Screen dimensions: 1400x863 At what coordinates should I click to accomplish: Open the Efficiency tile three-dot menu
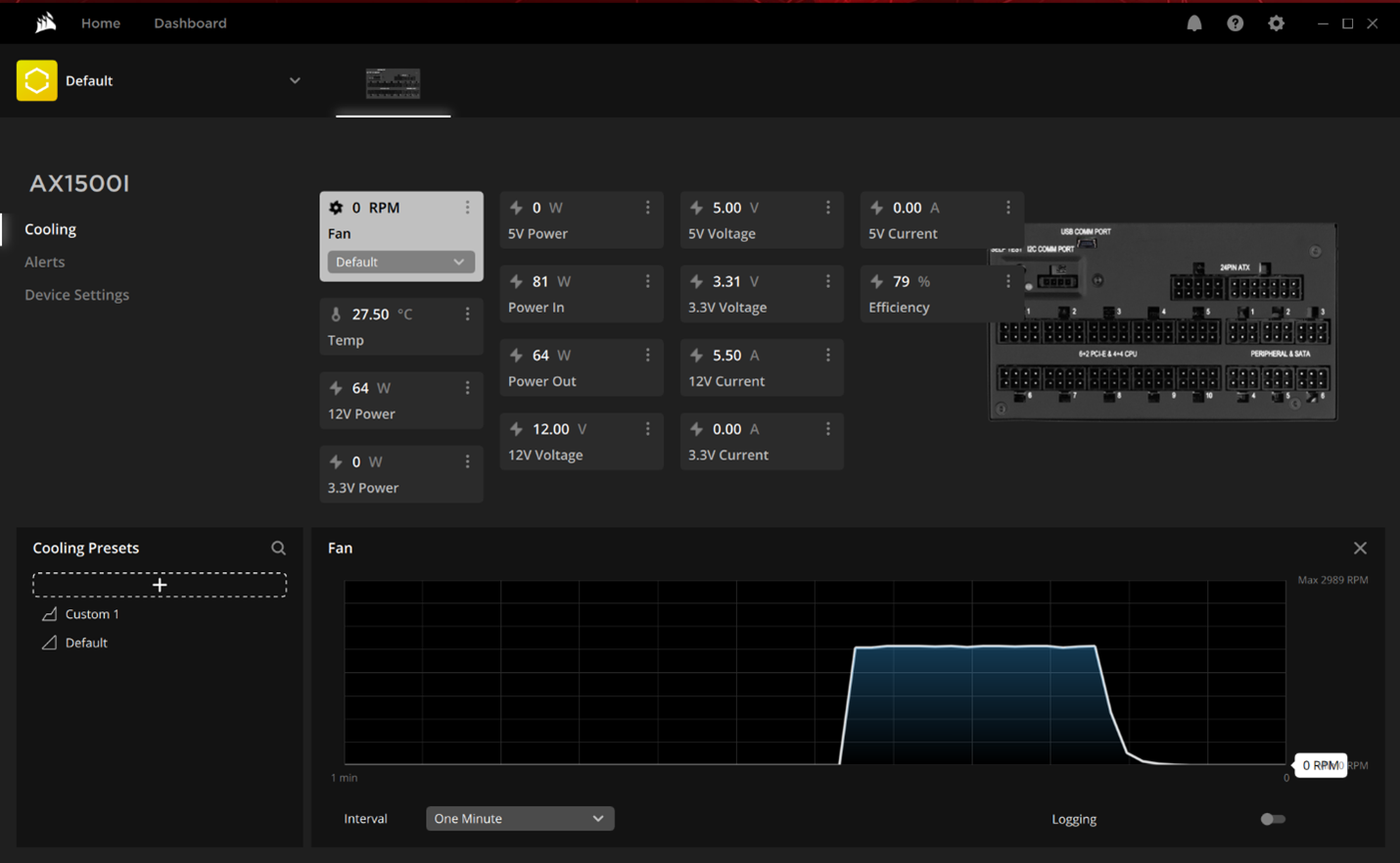click(1007, 280)
